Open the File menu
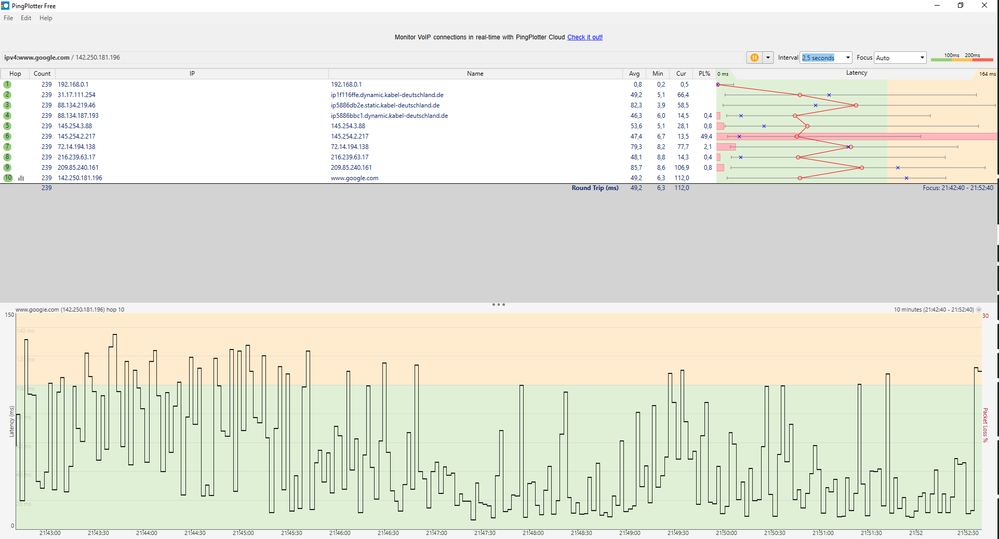999x539 pixels. [x=8, y=18]
